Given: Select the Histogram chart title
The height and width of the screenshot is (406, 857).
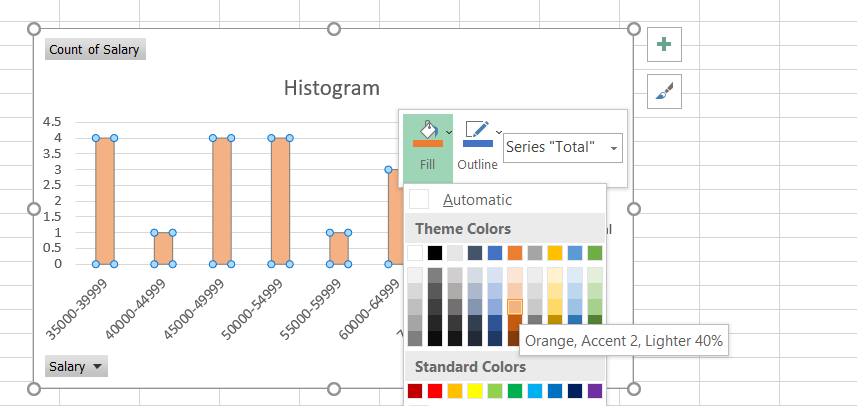Looking at the screenshot, I should (331, 88).
